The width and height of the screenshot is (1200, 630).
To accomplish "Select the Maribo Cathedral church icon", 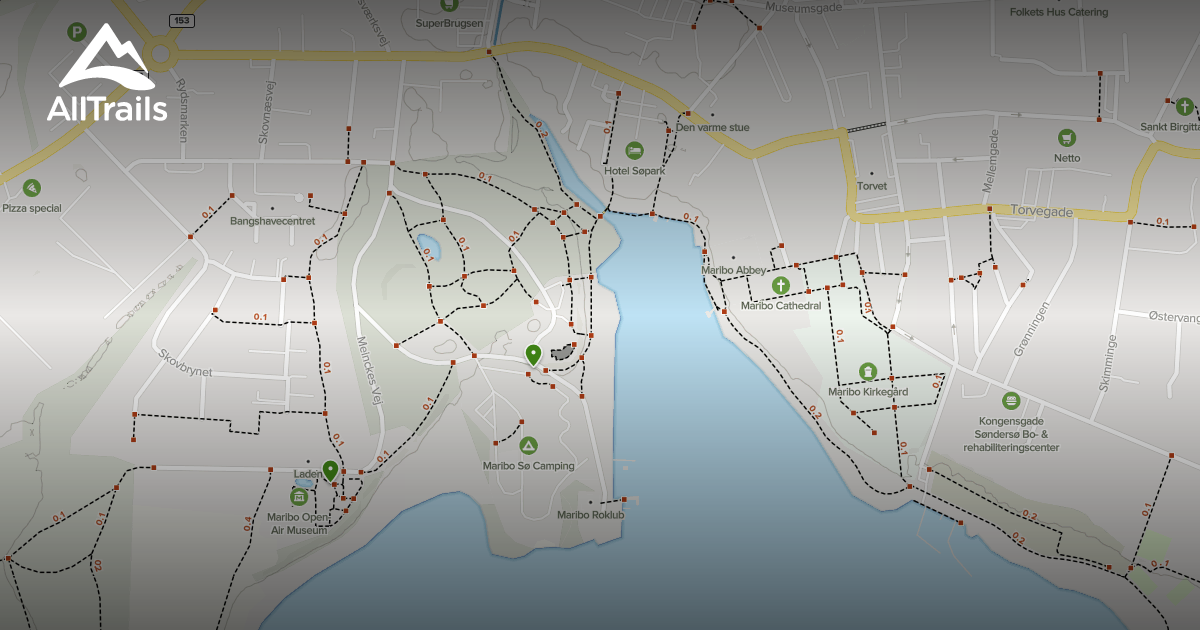I will (779, 287).
